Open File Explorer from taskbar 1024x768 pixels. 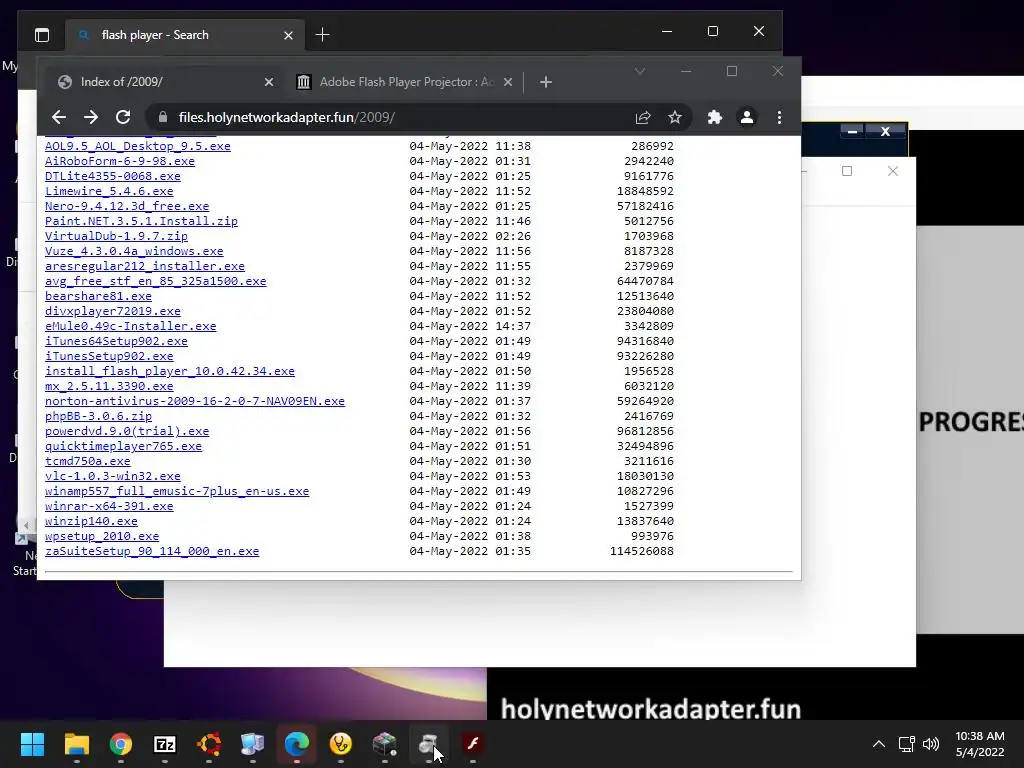pos(76,744)
